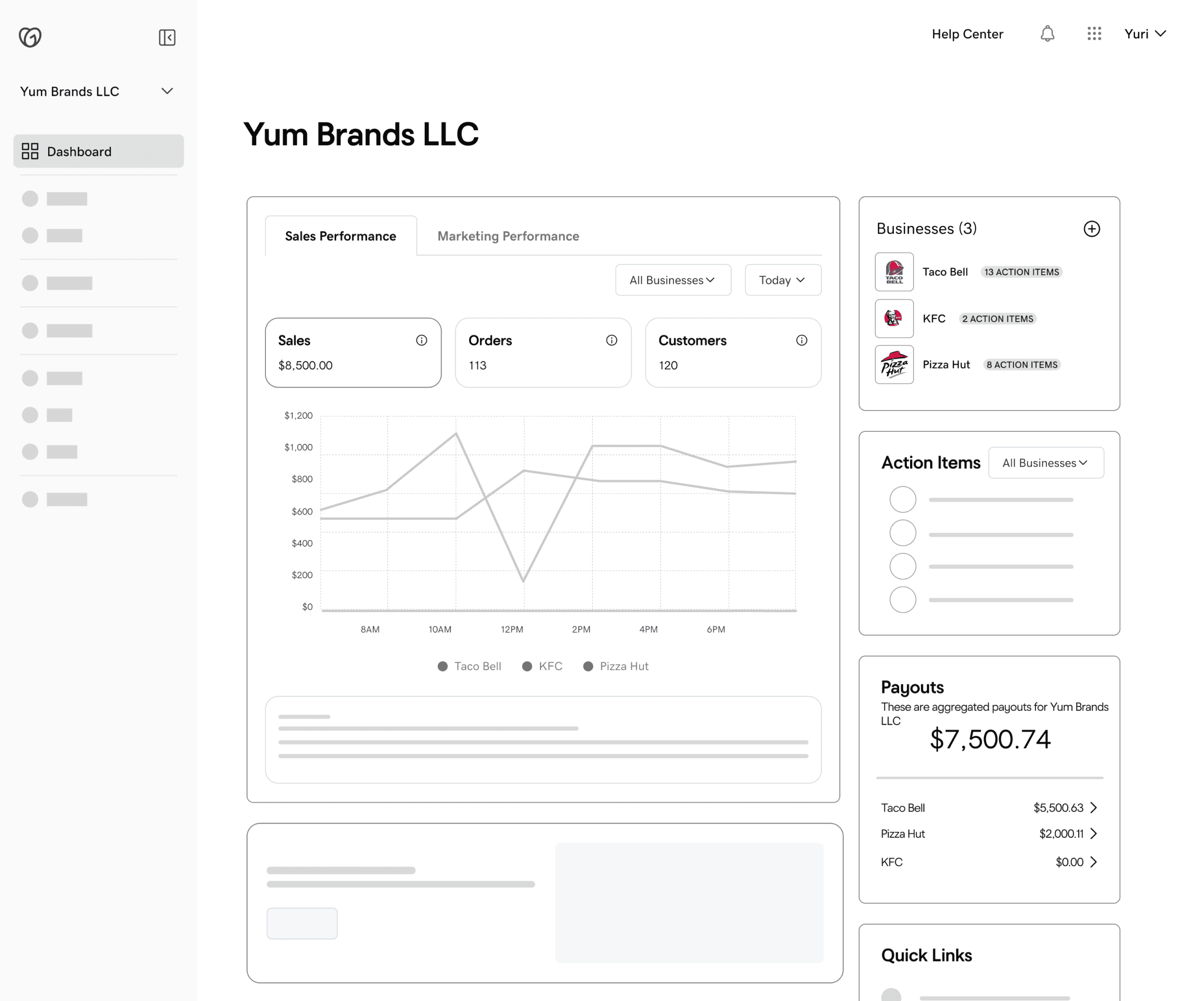The image size is (1204, 1001).
Task: Select Dashboard in the sidebar
Action: pyautogui.click(x=98, y=151)
